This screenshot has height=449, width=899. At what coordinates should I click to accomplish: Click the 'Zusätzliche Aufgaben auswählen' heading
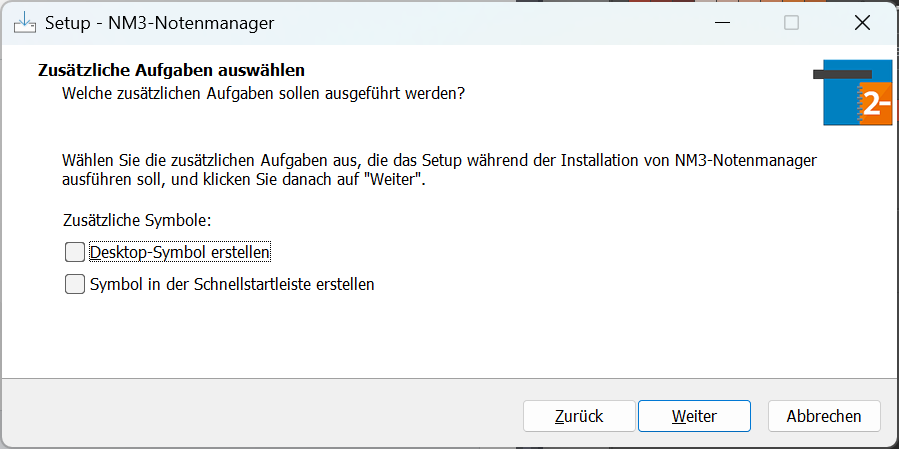click(x=171, y=71)
